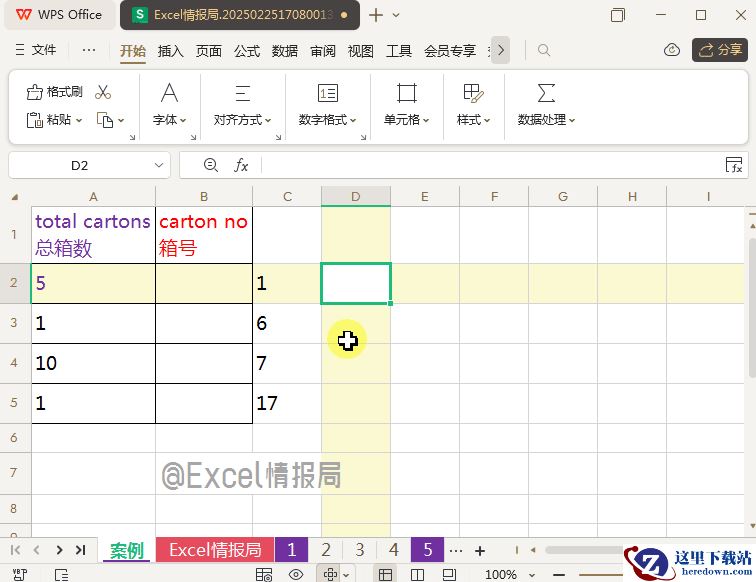Toggle the eye protection mode icon
756x582 pixels.
coord(296,575)
